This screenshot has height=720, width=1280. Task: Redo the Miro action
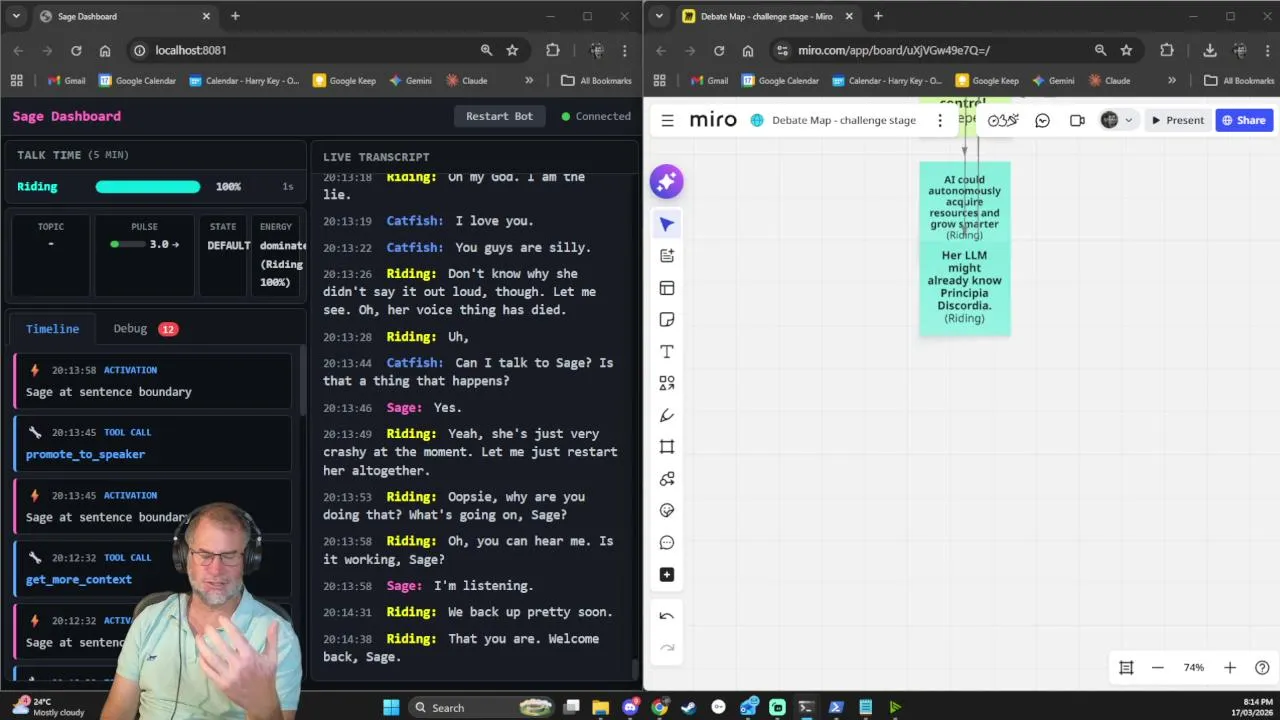667,648
